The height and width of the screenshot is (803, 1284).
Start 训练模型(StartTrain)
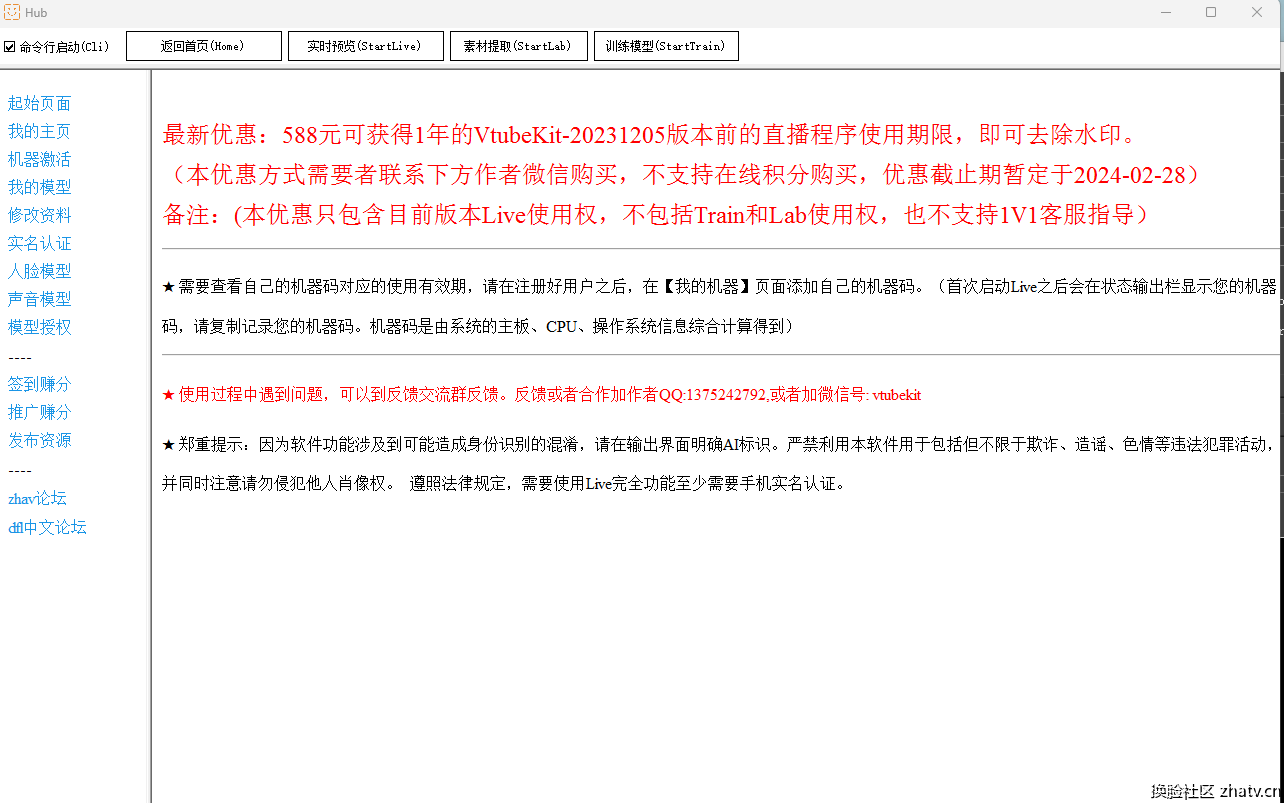(666, 46)
